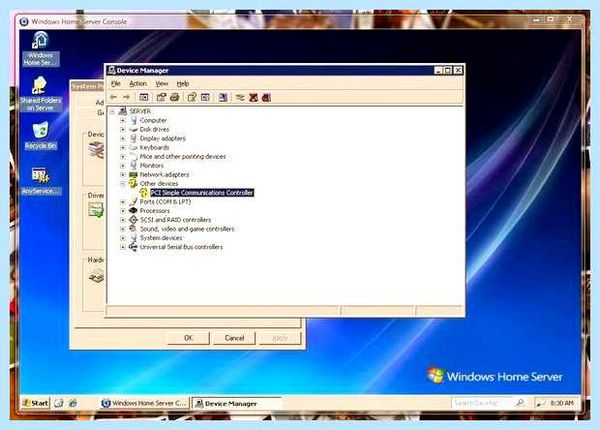Click the toolbar icon right of the Help icon

(205, 97)
